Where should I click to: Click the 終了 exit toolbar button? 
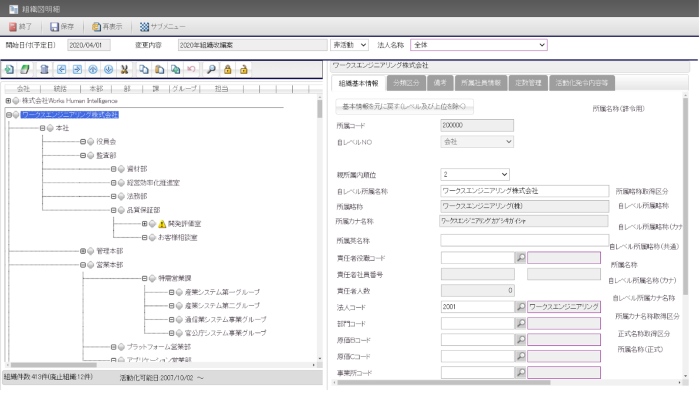[20, 27]
